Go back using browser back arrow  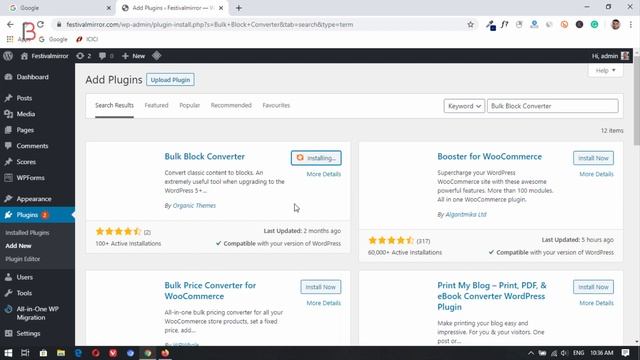(x=10, y=24)
